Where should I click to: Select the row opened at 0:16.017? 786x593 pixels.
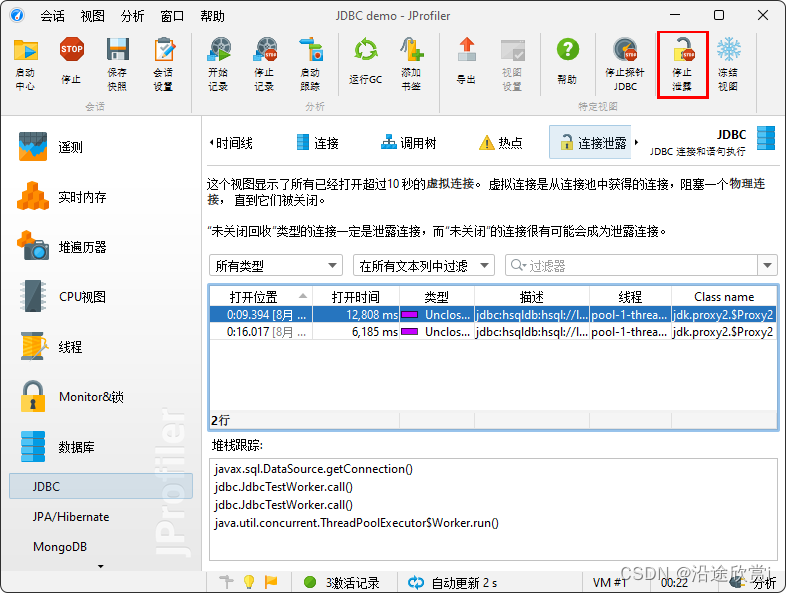pos(493,331)
